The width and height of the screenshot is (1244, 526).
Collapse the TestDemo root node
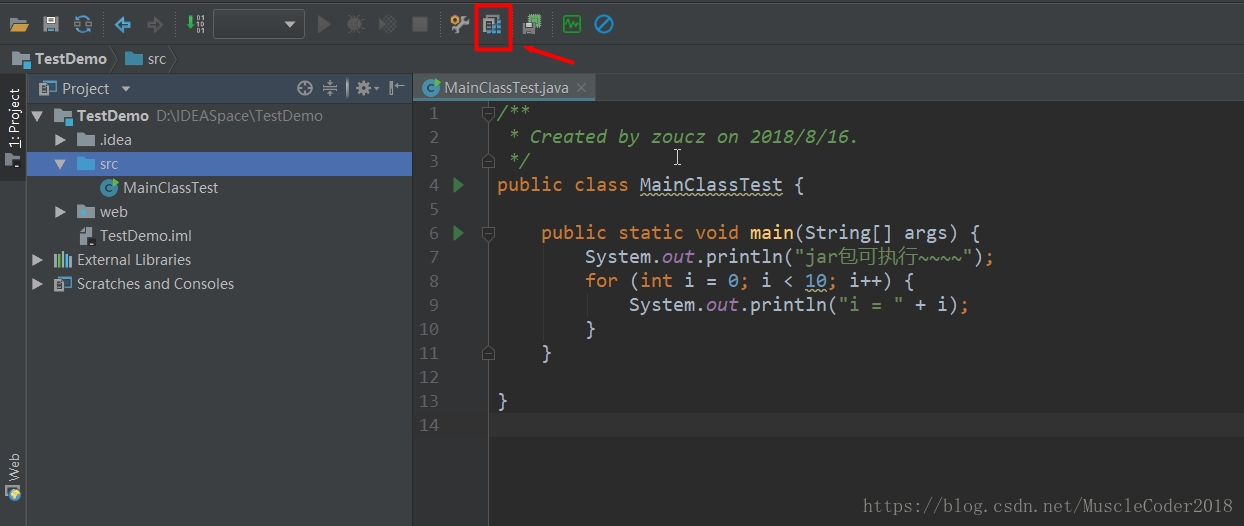coord(38,116)
